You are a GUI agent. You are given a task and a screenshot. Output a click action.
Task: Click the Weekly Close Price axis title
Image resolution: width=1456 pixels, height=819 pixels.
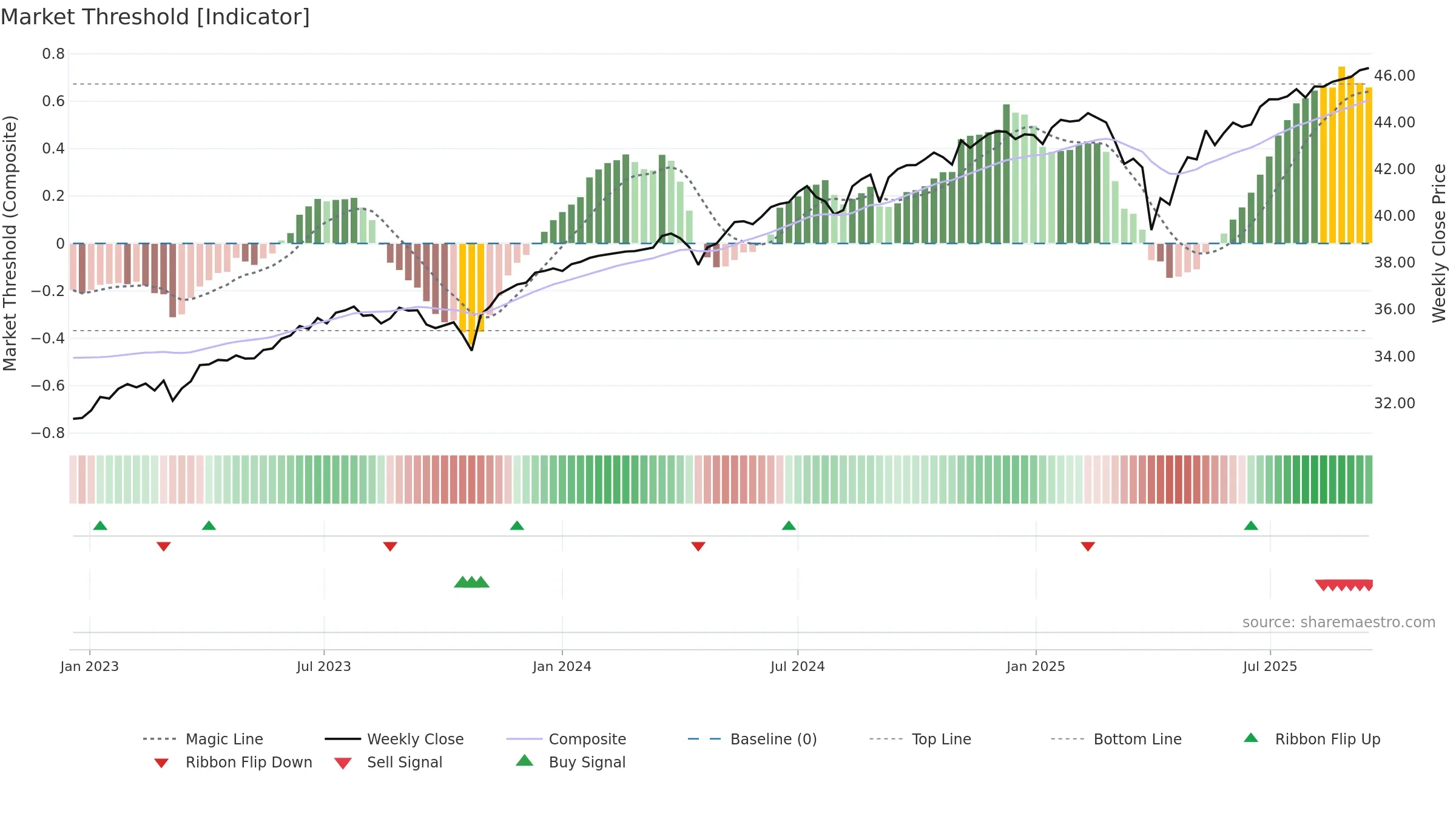click(x=1439, y=243)
